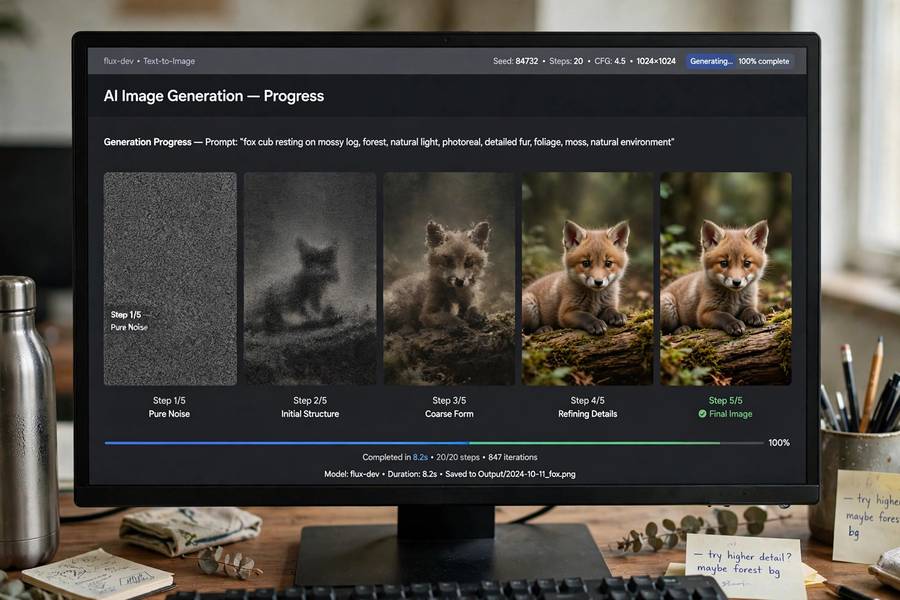Click the green portion of progress bar
Viewport: 900px width, 600px height.
594,443
